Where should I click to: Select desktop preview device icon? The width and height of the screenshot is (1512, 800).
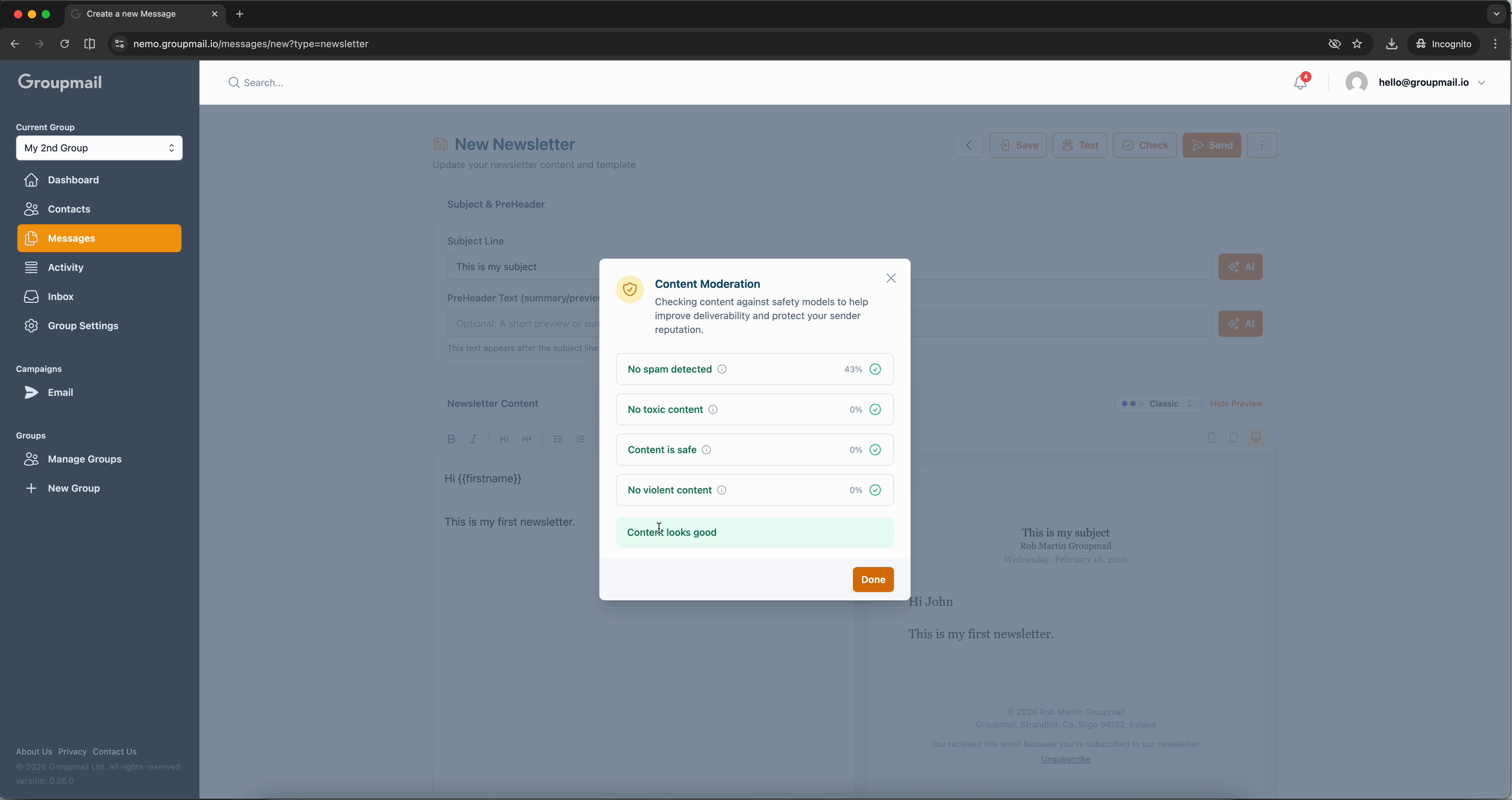click(1255, 438)
